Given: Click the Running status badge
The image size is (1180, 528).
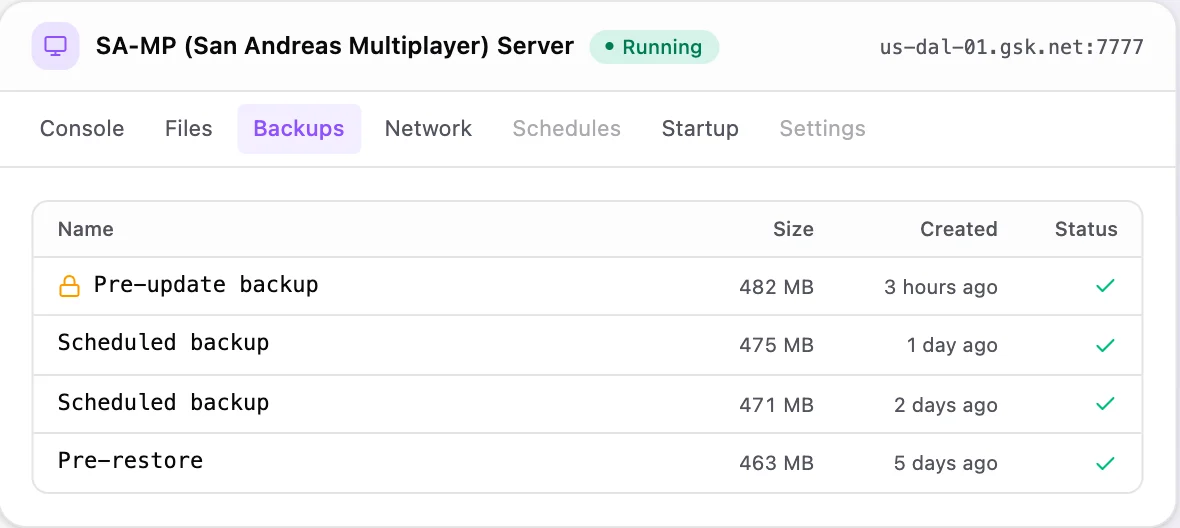Looking at the screenshot, I should click(x=654, y=47).
